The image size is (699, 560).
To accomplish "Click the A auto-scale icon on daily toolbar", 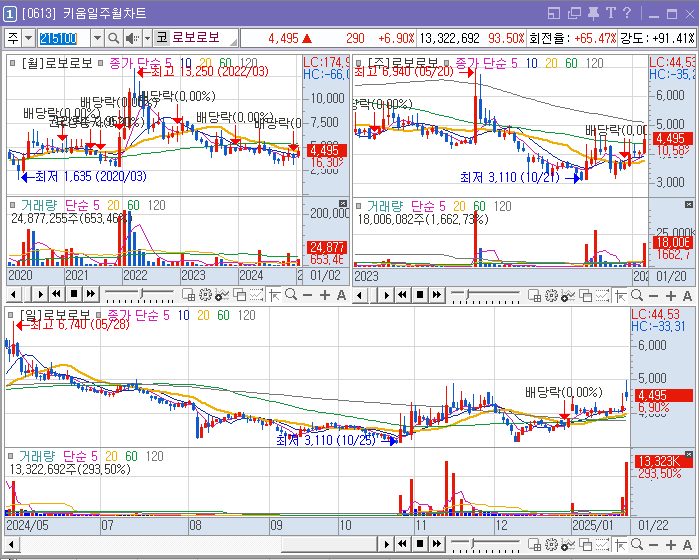I will pyautogui.click(x=687, y=545).
